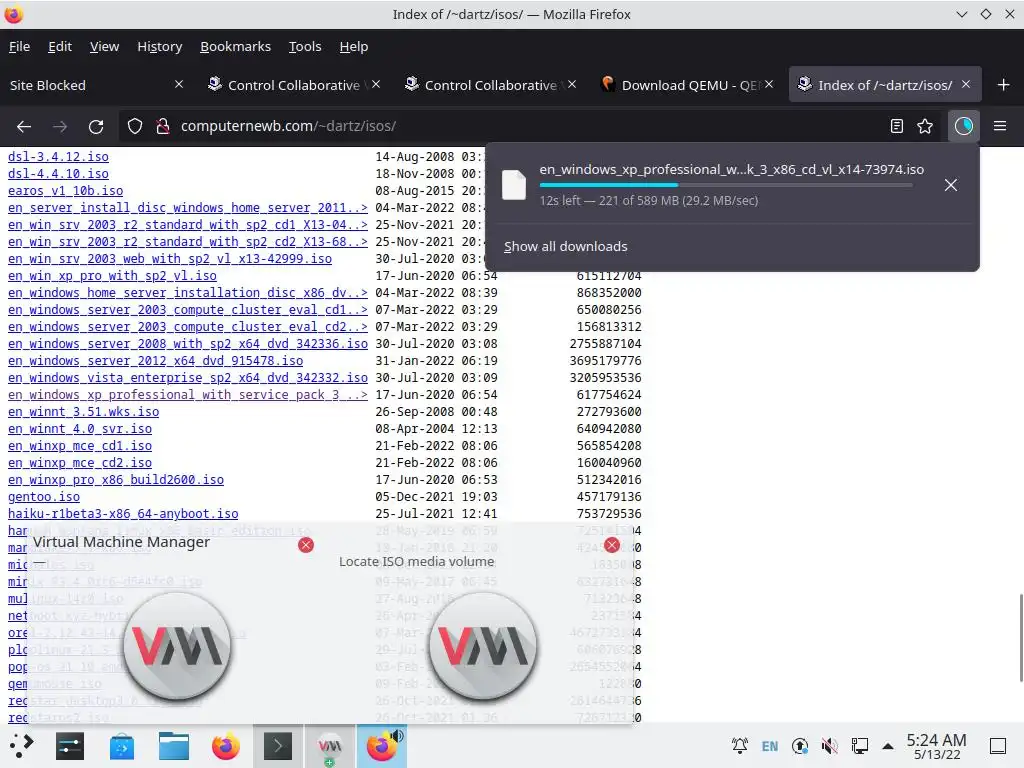Download en_winnt_4.0_svr.iso
1024x768 pixels.
pos(80,428)
